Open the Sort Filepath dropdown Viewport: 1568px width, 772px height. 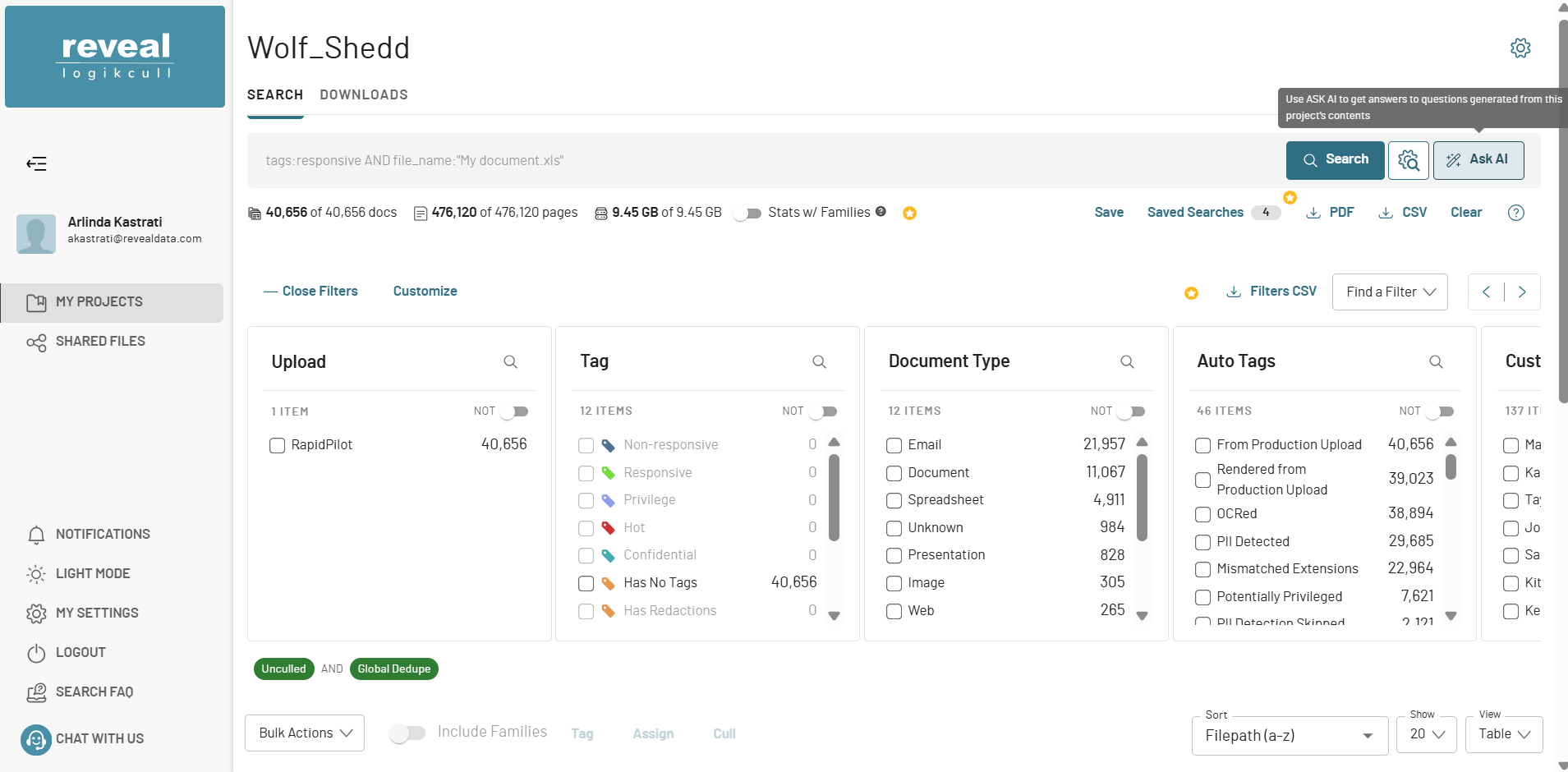(1289, 735)
